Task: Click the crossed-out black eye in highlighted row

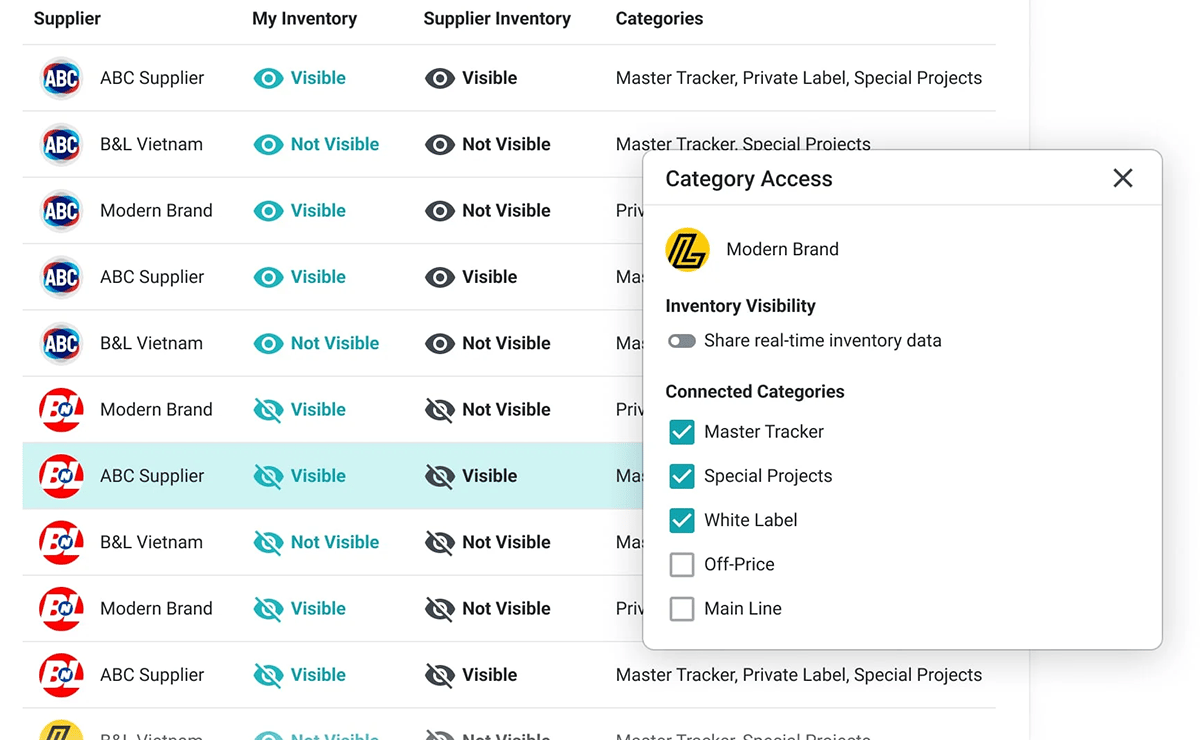Action: pyautogui.click(x=440, y=476)
